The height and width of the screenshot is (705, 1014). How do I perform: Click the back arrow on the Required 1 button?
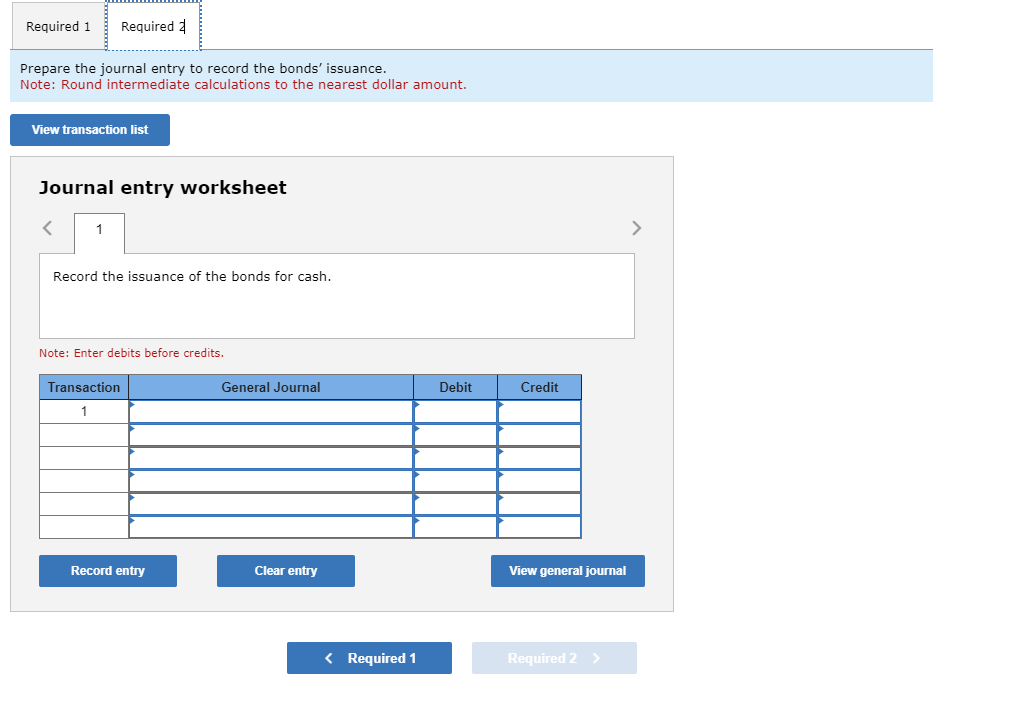(x=327, y=658)
